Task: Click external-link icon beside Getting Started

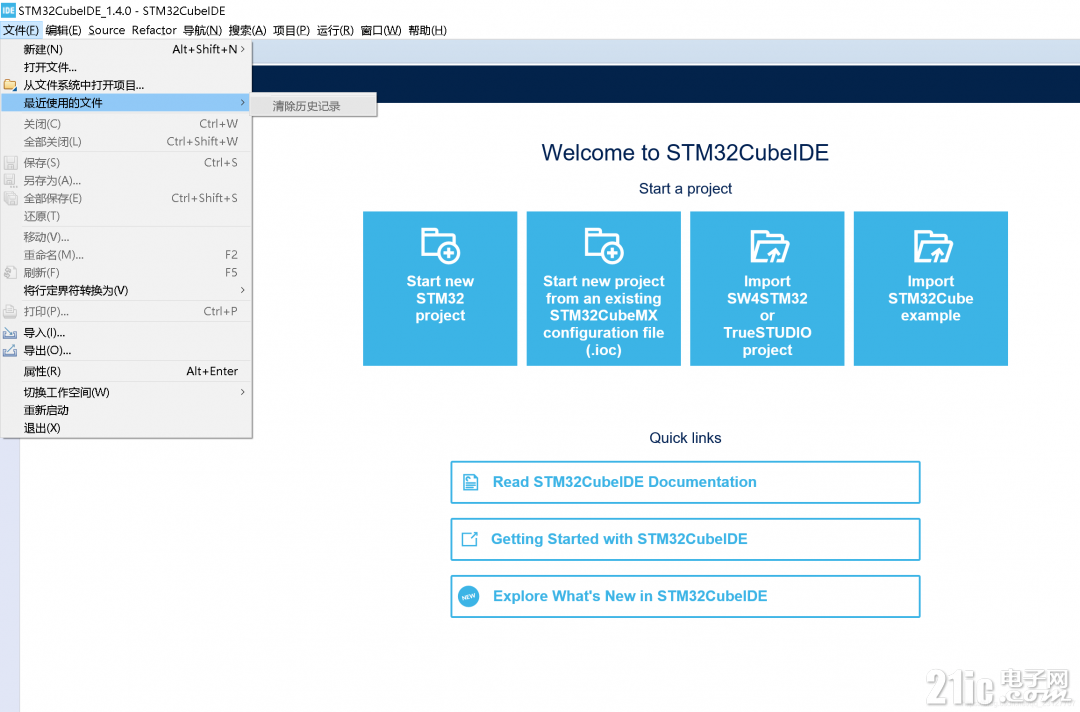Action: (x=469, y=539)
